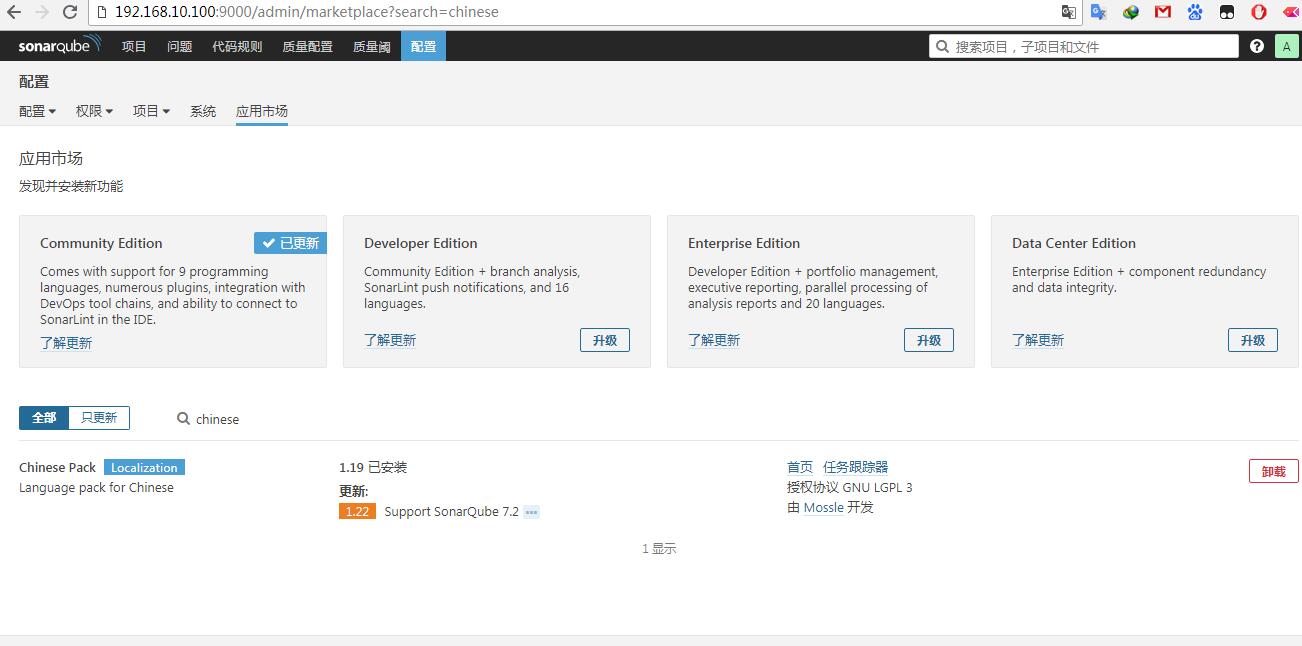
Task: Switch to the 系统 tab
Action: coord(203,111)
